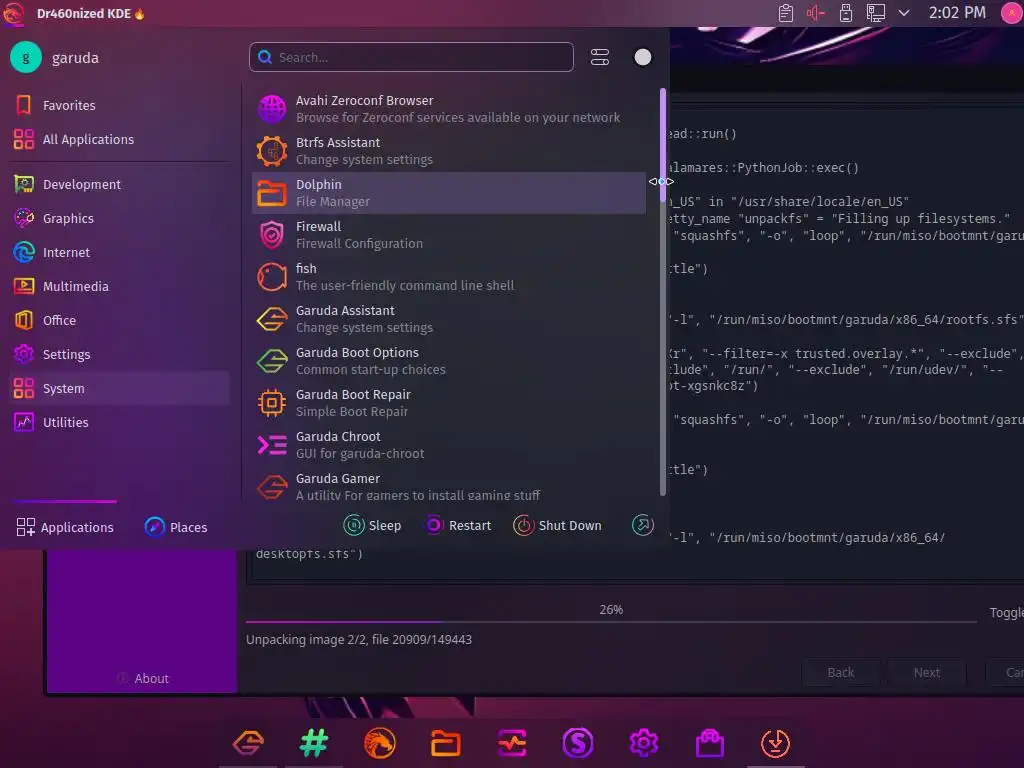The image size is (1024, 768).
Task: Focus the launcher Search field
Action: (x=411, y=57)
